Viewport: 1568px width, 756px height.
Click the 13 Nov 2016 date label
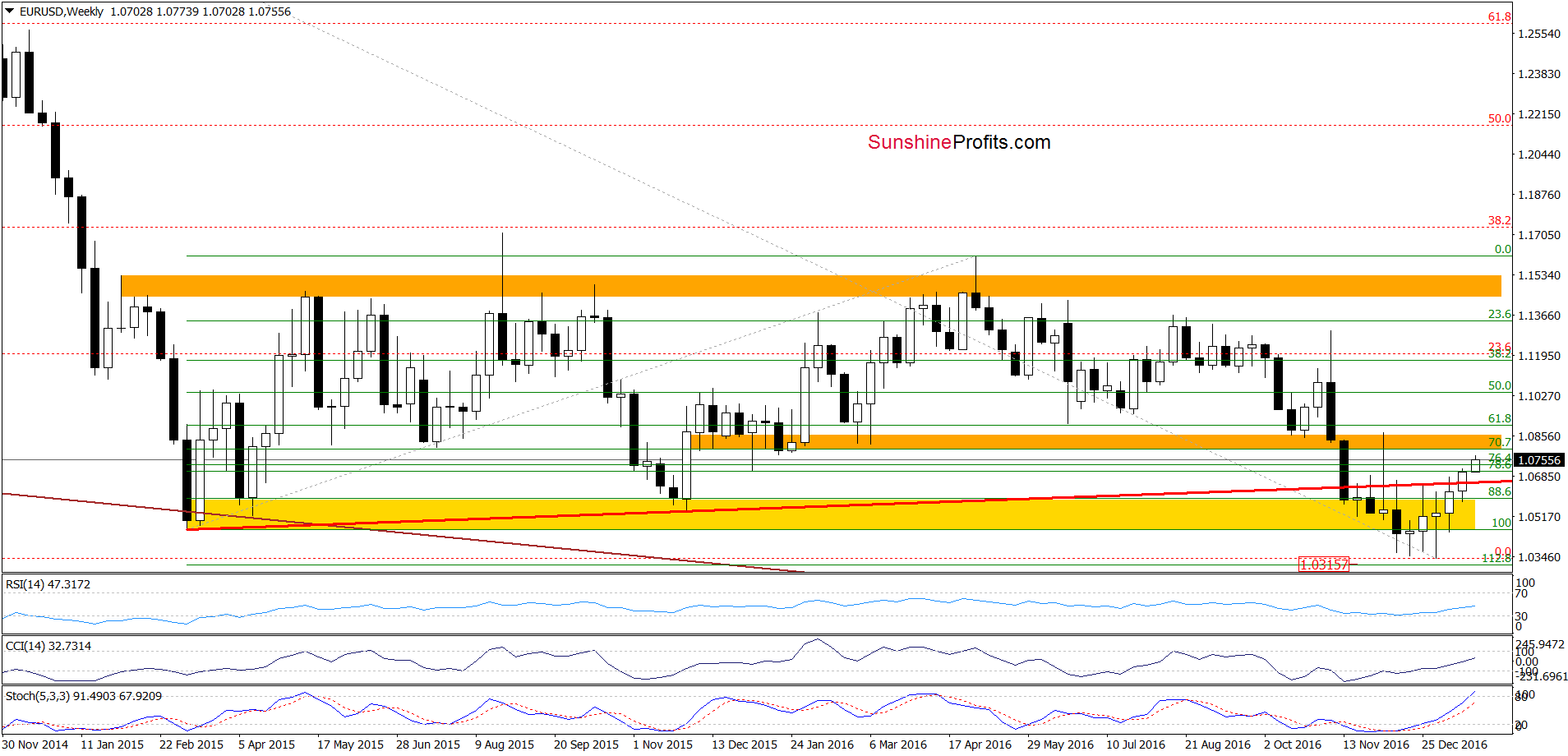(1377, 744)
